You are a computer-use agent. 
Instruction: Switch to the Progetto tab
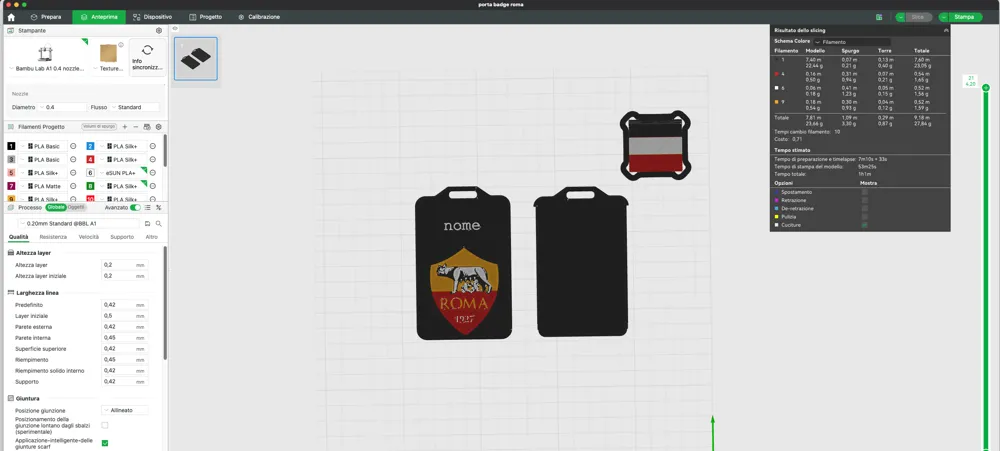point(205,17)
